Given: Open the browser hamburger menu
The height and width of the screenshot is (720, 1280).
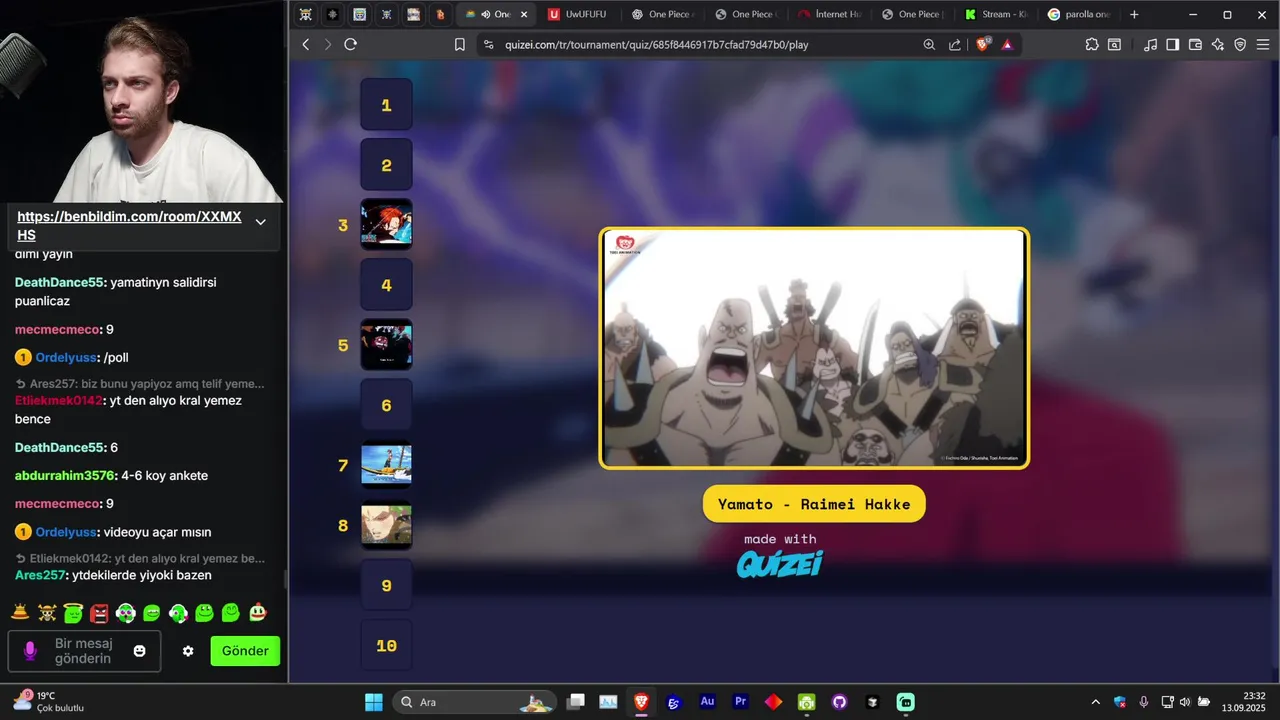Looking at the screenshot, I should pyautogui.click(x=1263, y=44).
